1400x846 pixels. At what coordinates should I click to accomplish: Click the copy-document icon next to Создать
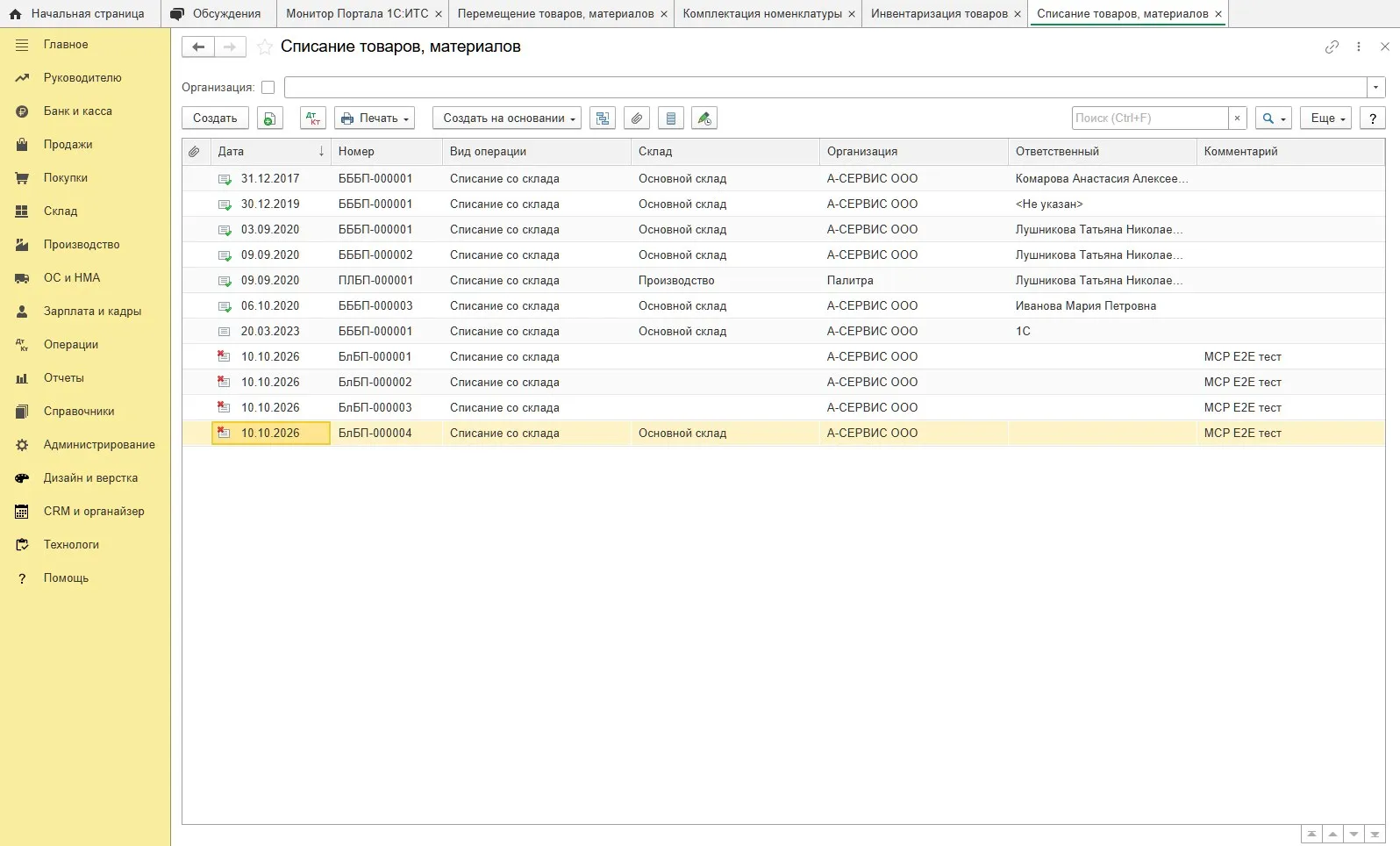click(270, 118)
